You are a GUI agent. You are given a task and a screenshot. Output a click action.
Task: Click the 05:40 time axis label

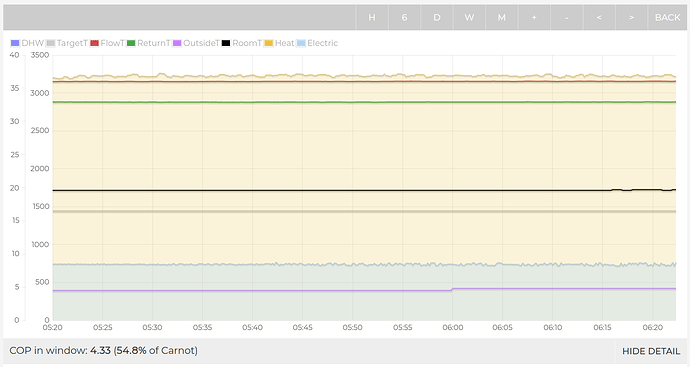253,327
